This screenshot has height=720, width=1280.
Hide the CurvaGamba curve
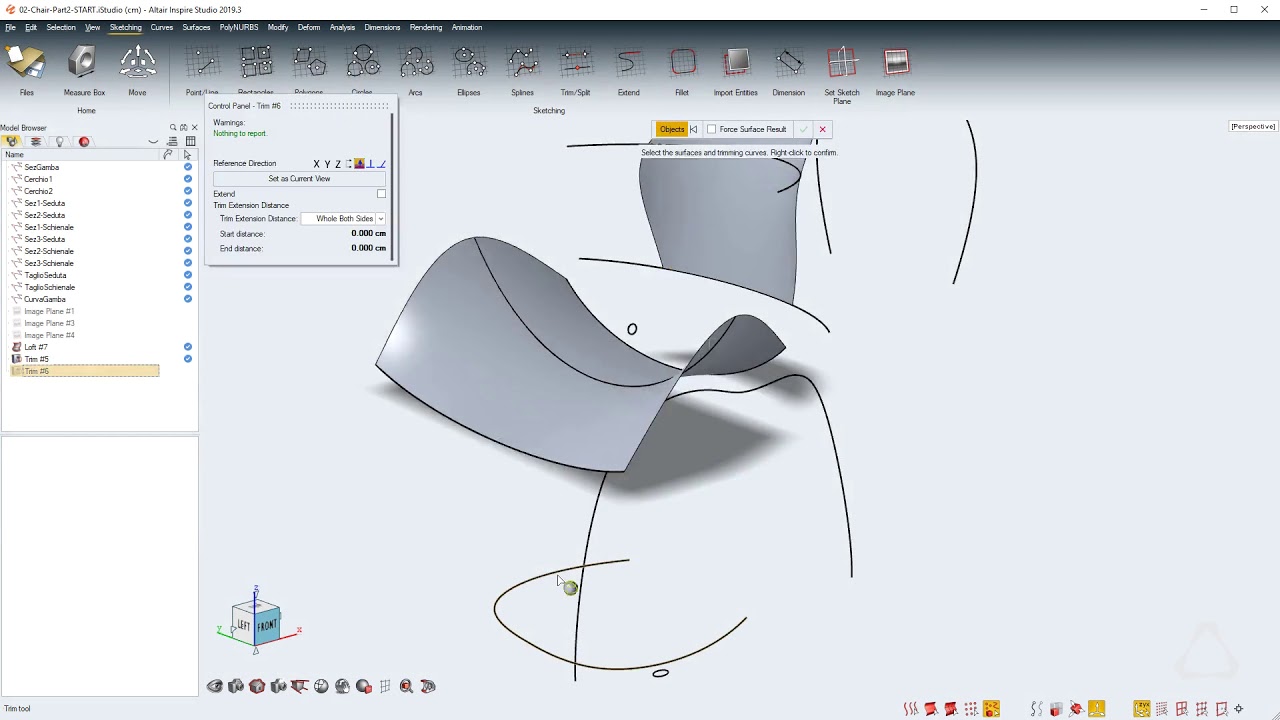coord(188,299)
